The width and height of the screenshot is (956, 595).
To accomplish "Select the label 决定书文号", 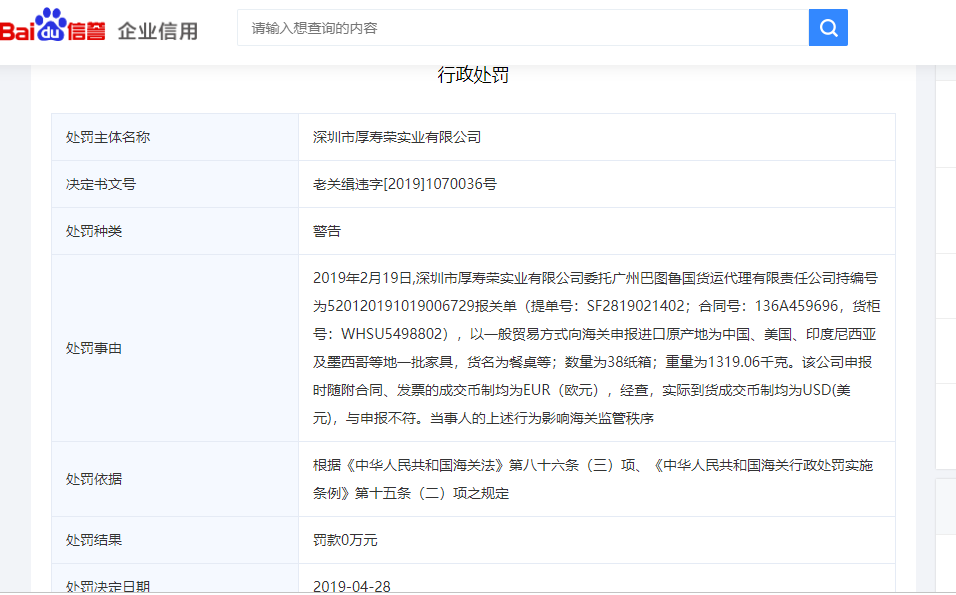I will 101,184.
